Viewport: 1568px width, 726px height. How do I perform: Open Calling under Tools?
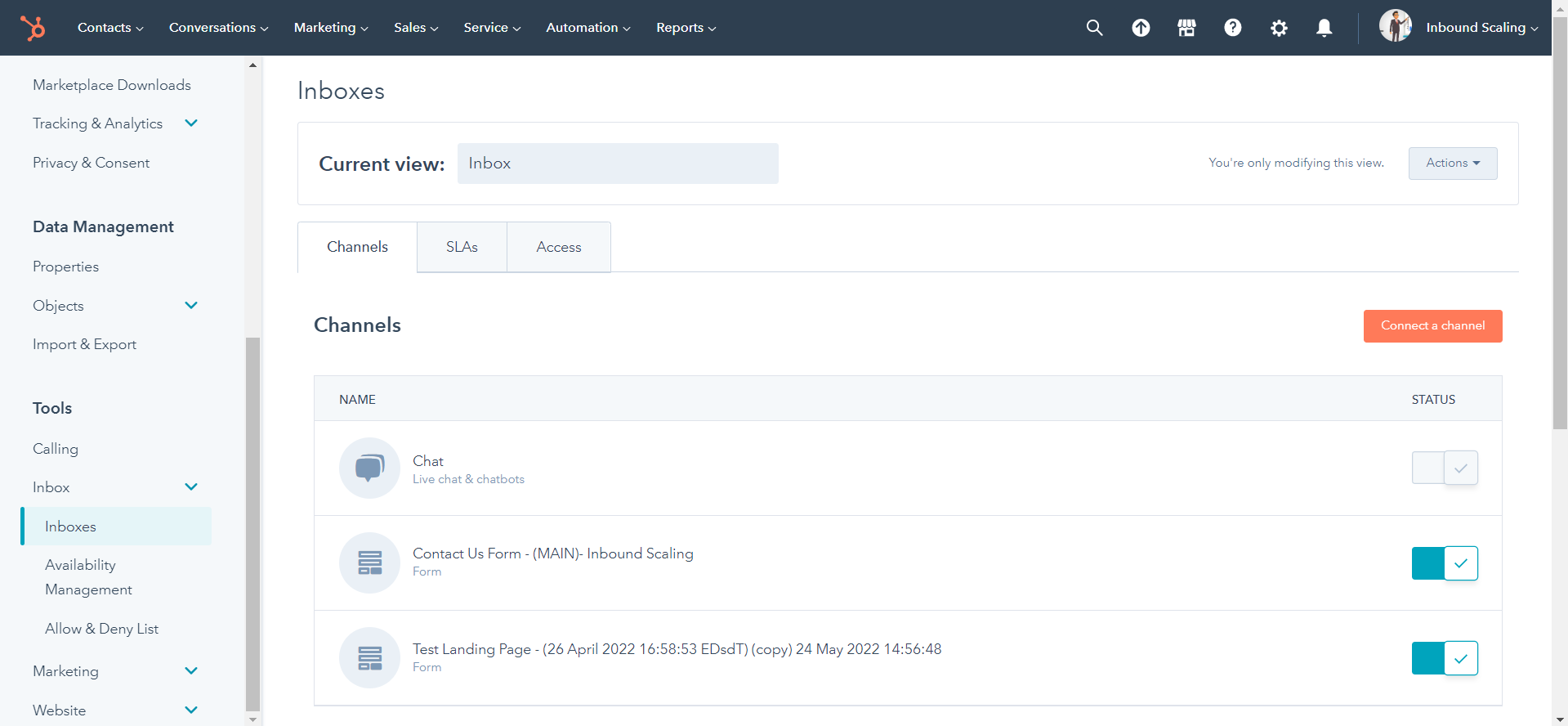click(56, 449)
